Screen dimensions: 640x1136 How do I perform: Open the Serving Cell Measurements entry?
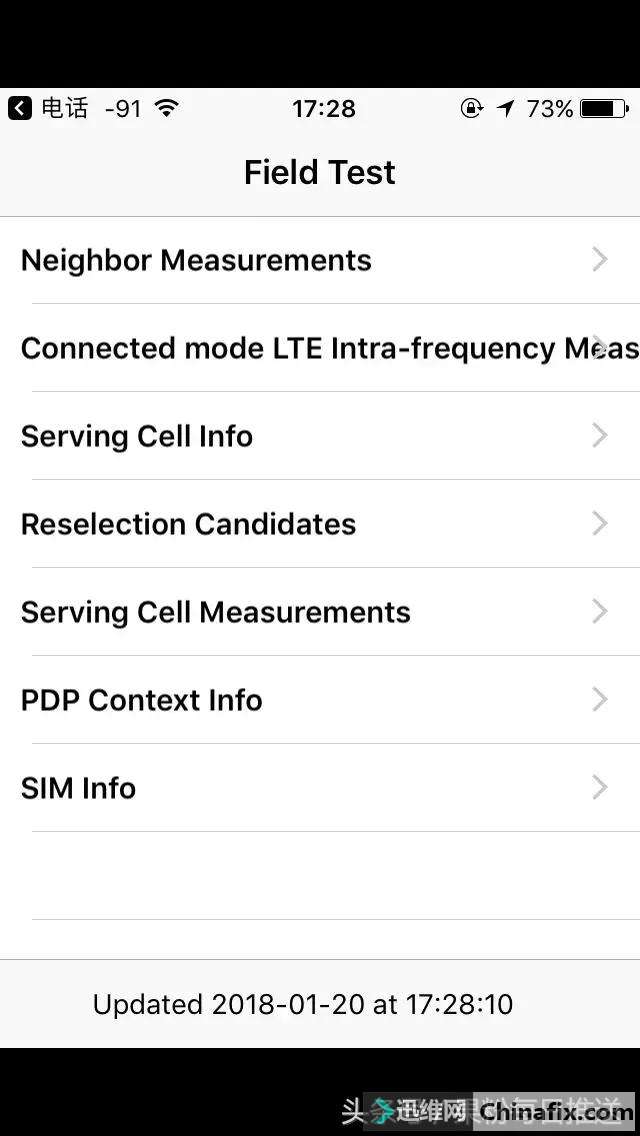(x=216, y=612)
